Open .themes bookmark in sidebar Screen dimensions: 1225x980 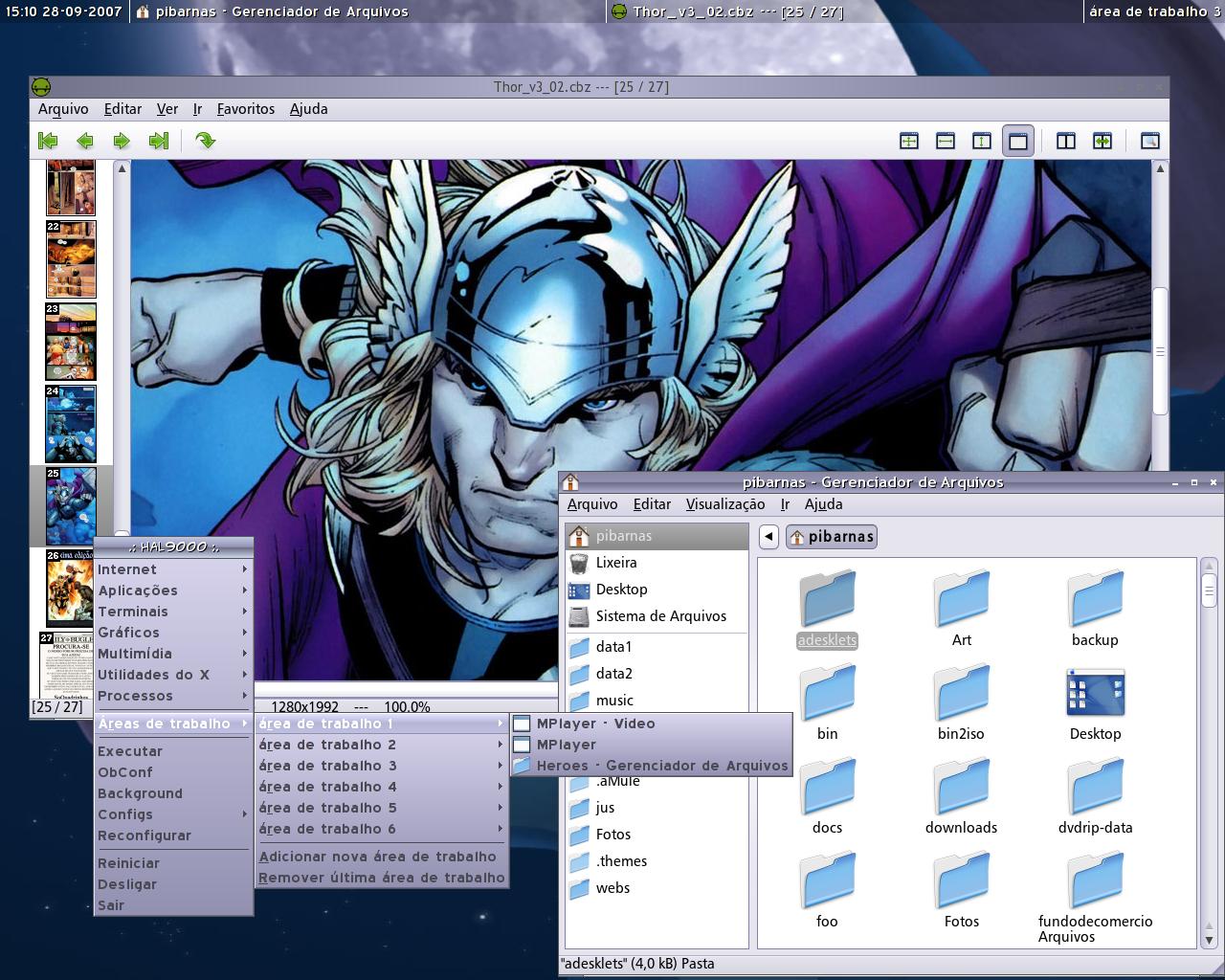tap(657, 861)
